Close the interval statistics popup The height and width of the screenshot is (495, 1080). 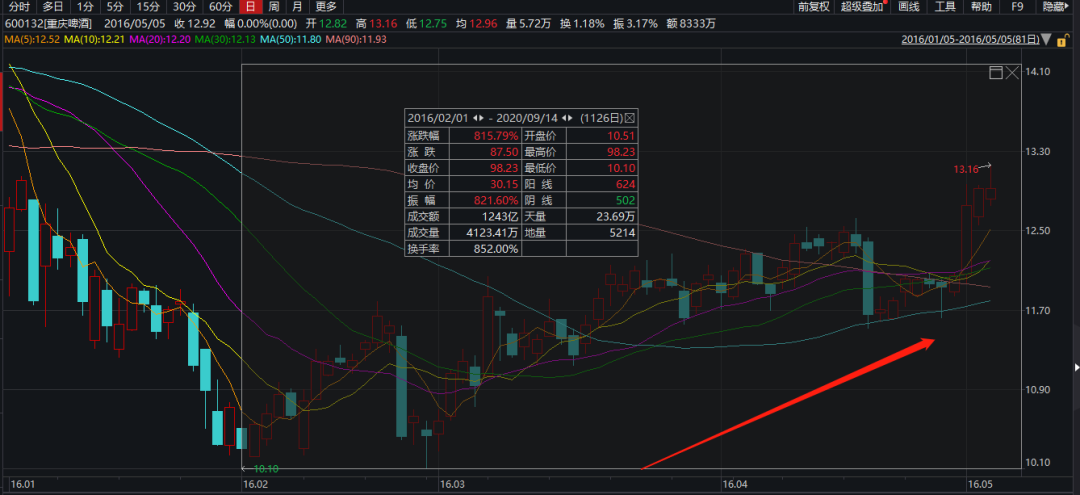point(630,117)
